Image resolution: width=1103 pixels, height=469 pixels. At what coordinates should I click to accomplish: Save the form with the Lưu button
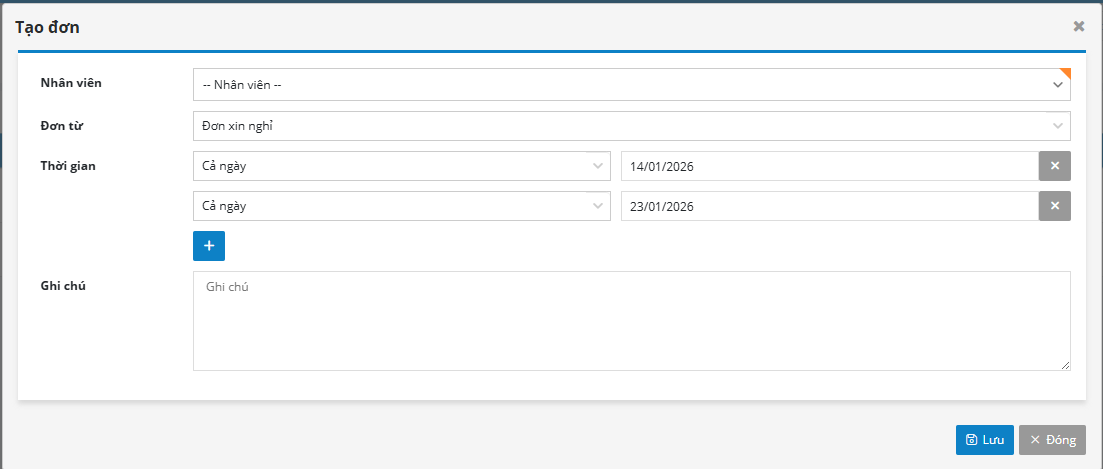[x=984, y=440]
